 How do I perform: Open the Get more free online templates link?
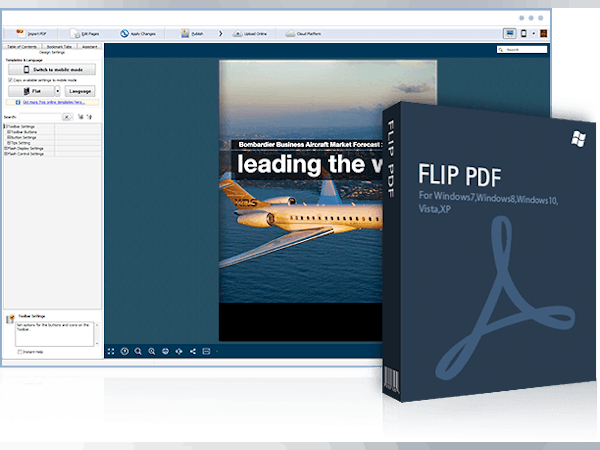54,102
